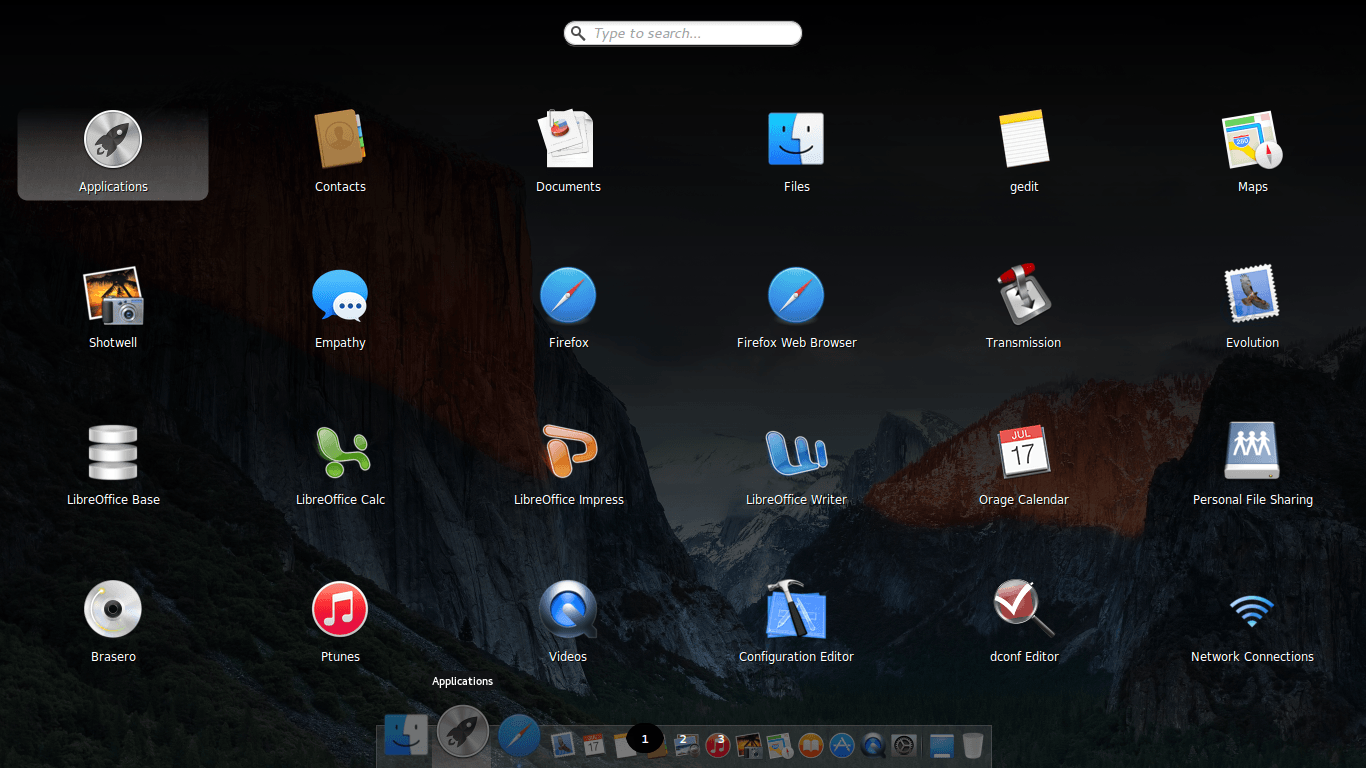Launch LibreOffice Writer

[x=796, y=466]
